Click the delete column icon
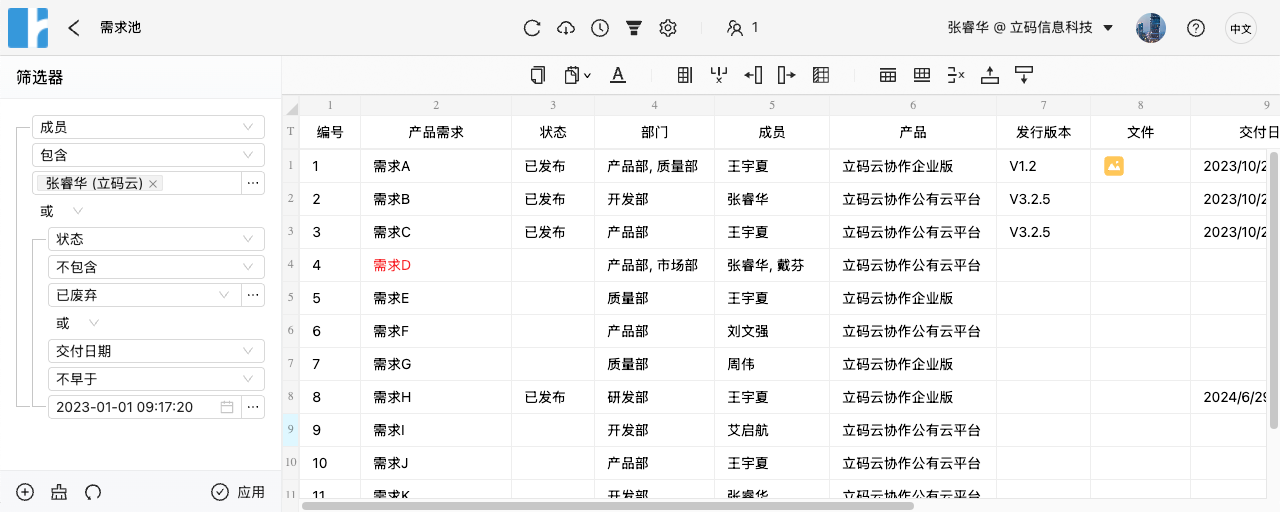 pyautogui.click(x=718, y=75)
